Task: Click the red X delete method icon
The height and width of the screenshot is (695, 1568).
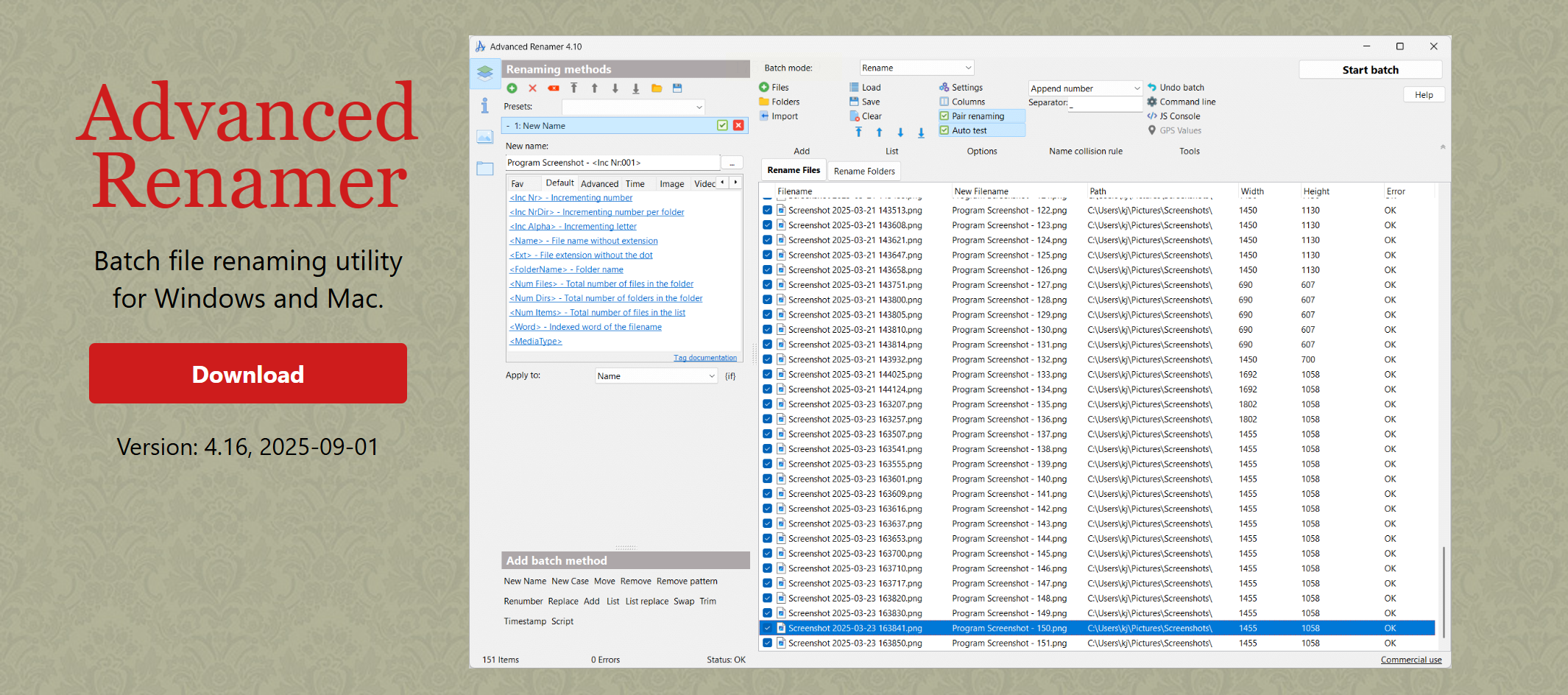Action: coord(533,88)
